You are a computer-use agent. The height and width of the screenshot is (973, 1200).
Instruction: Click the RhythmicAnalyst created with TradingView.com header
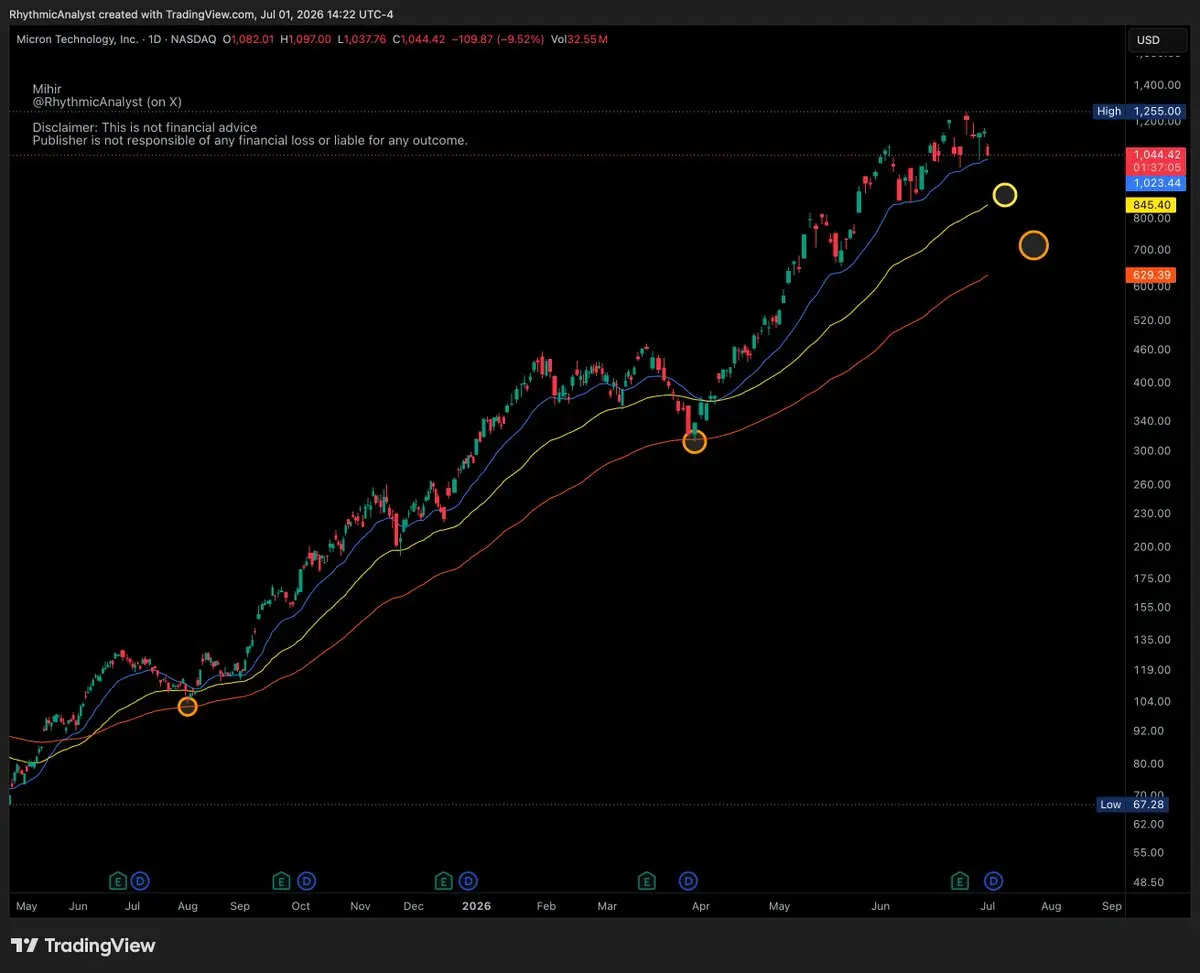click(132, 14)
